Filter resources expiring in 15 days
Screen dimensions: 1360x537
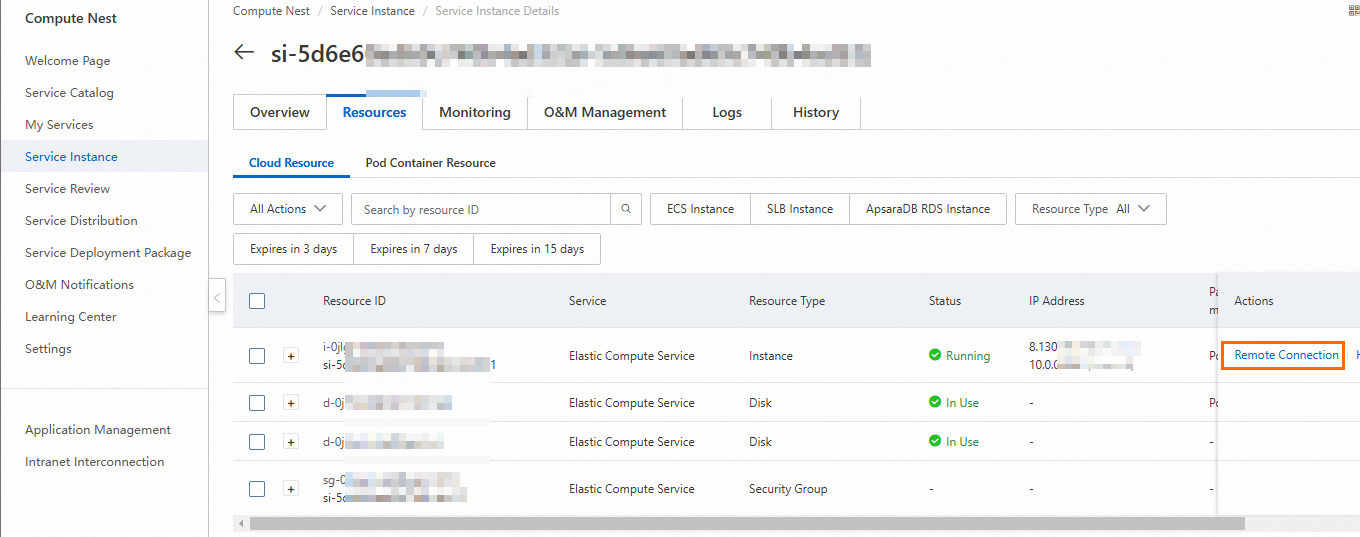pyautogui.click(x=537, y=249)
